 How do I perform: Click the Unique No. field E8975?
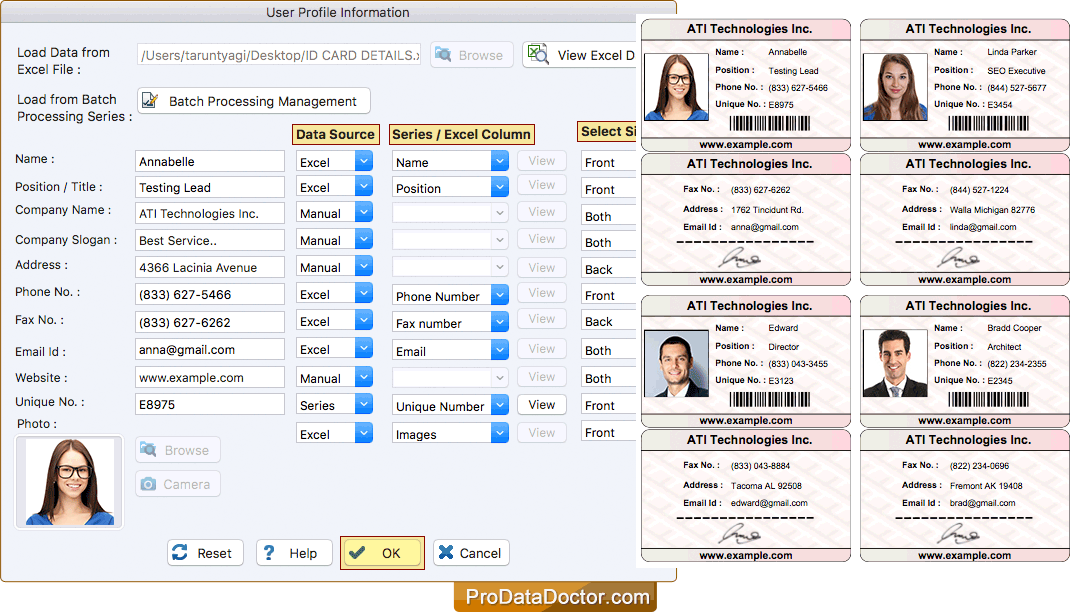210,404
